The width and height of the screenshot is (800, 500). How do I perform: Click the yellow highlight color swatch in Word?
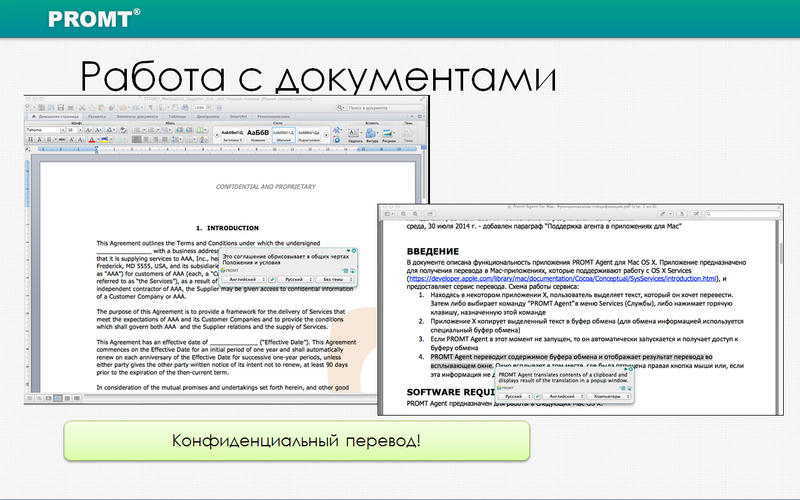coord(105,140)
